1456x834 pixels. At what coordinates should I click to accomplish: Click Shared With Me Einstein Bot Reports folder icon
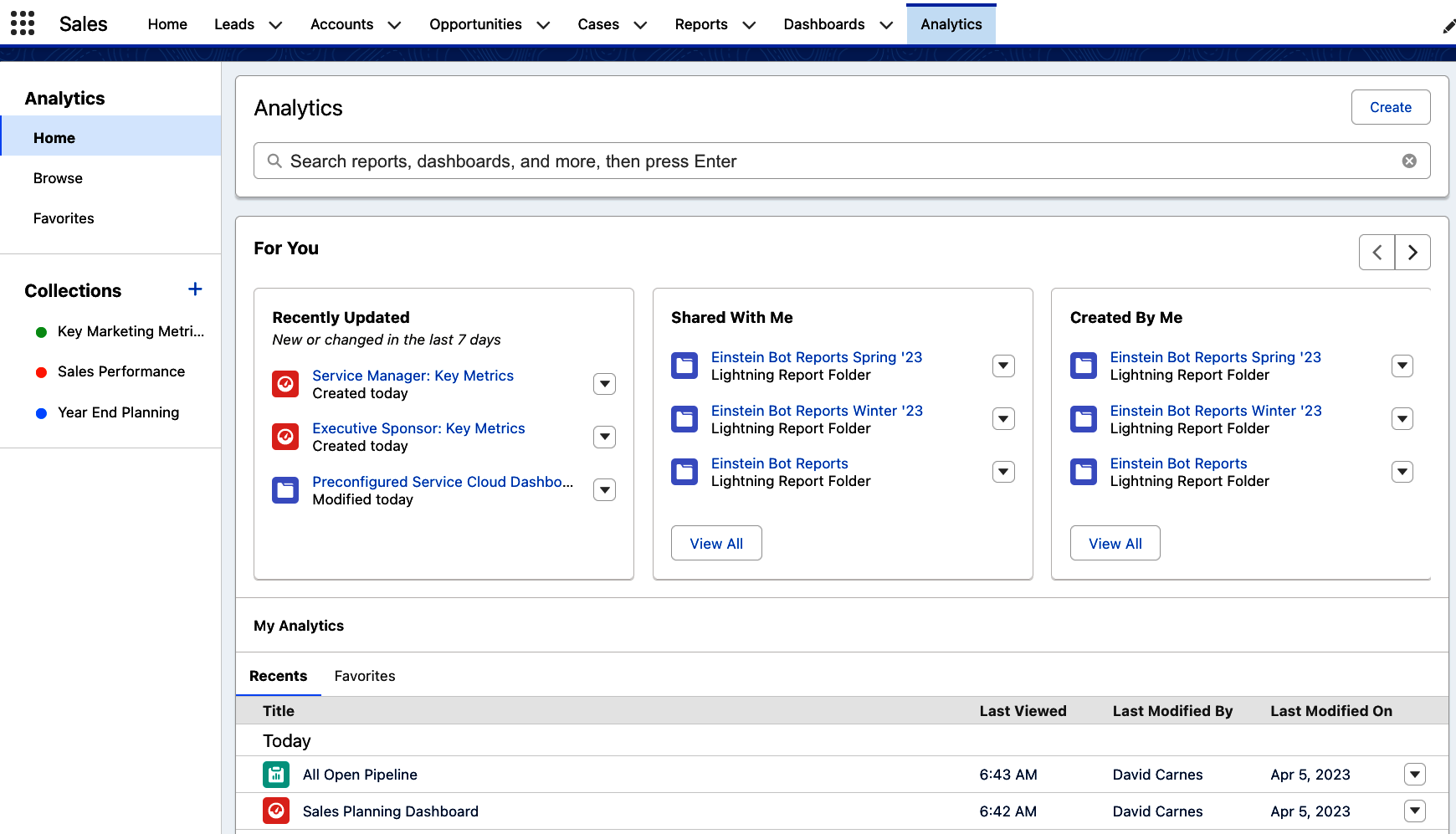tap(684, 472)
